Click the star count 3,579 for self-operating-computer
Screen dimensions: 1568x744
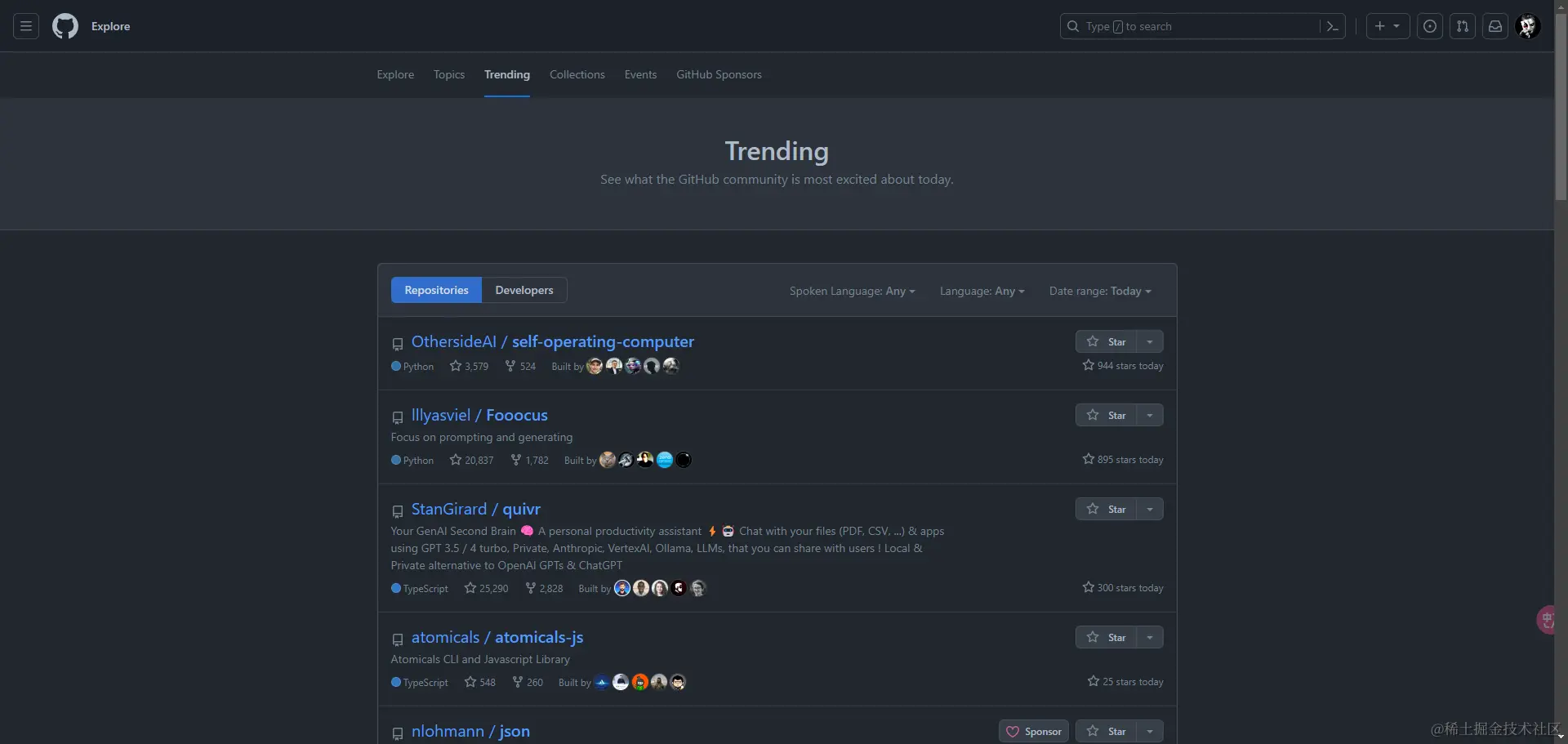469,367
